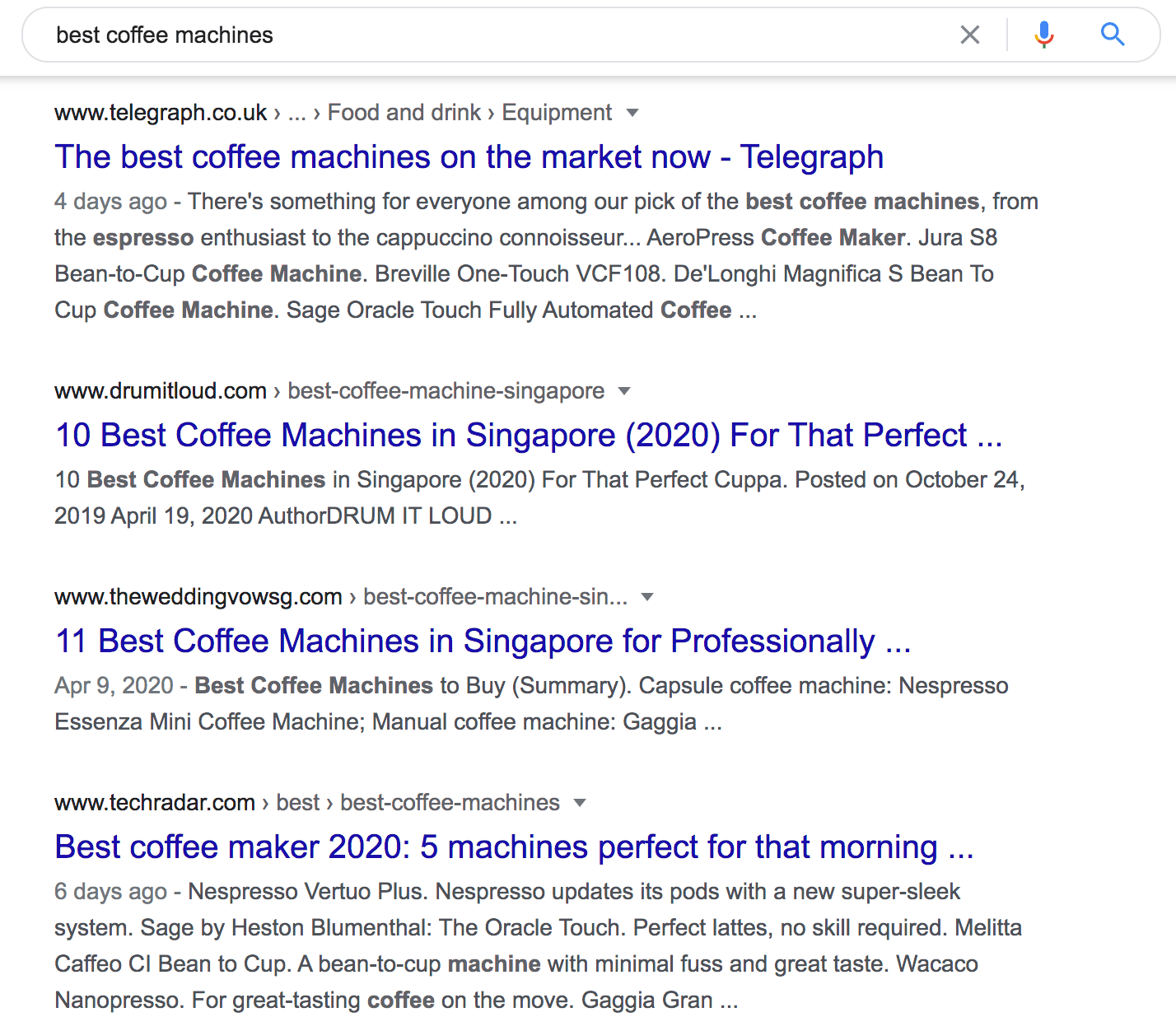The image size is (1176, 1031).
Task: Click 'best-coffee-machine-singapore' in the drumitloud breadcrumb
Action: pos(446,391)
